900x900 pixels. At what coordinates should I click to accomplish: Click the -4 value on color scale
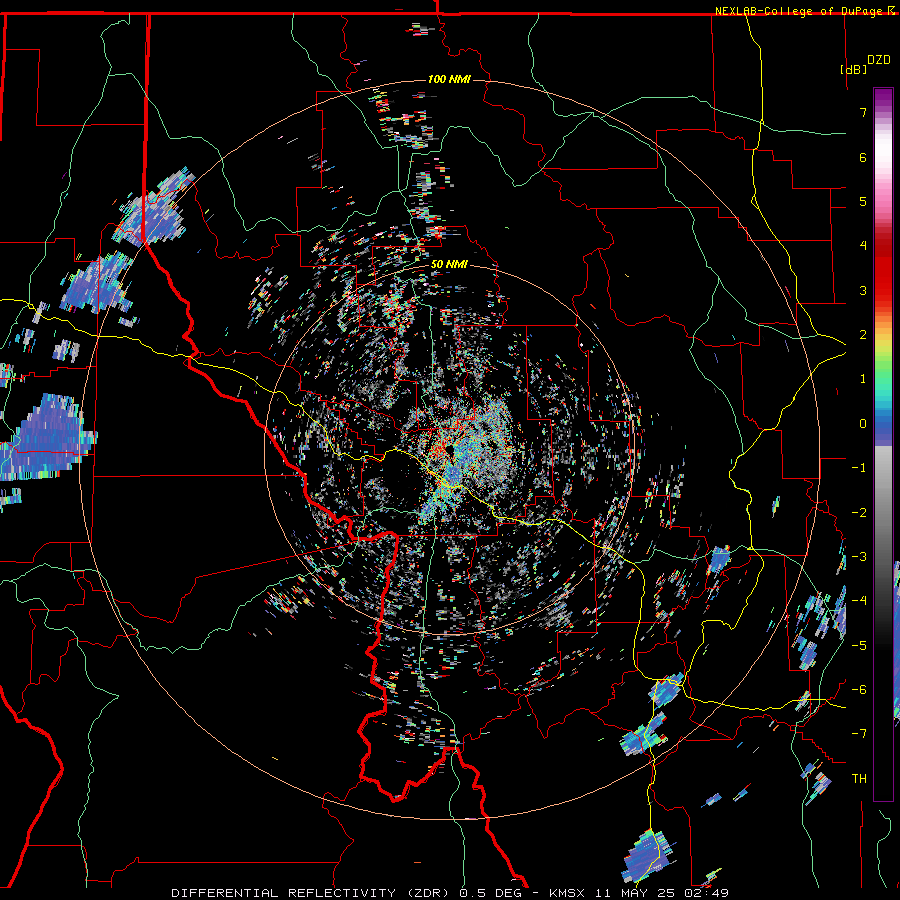[859, 601]
